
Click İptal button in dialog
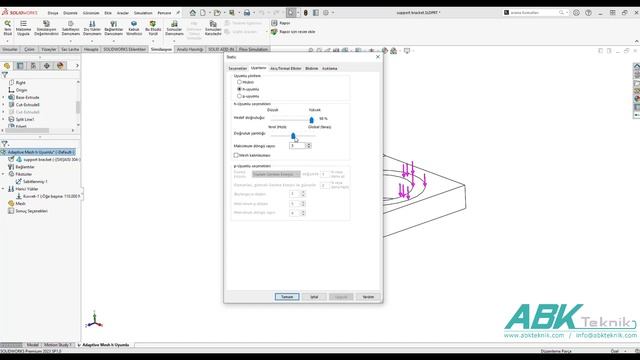click(x=314, y=297)
